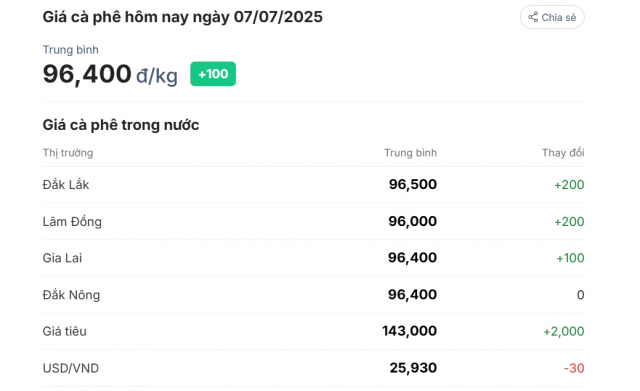Click the 143,000 pepper price value
This screenshot has height=391, width=640.
[x=409, y=331]
